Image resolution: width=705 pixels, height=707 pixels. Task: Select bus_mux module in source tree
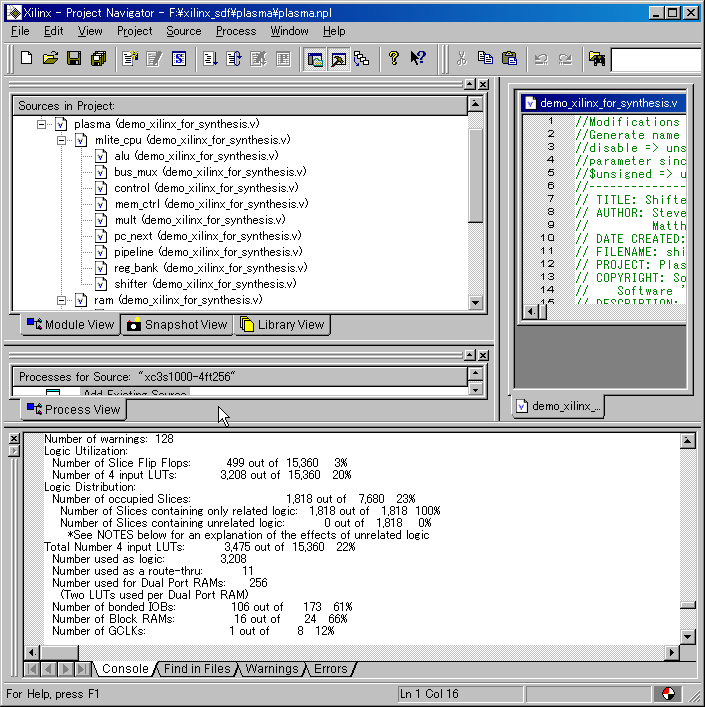(201, 172)
